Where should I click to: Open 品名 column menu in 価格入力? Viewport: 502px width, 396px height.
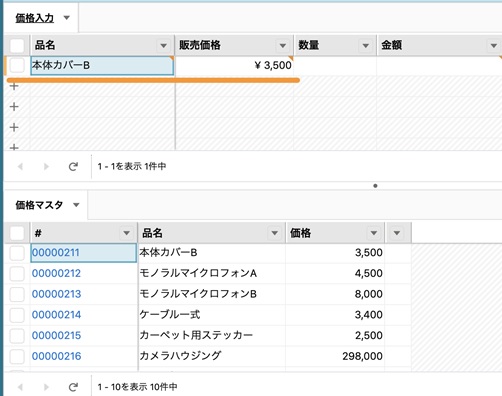click(163, 45)
